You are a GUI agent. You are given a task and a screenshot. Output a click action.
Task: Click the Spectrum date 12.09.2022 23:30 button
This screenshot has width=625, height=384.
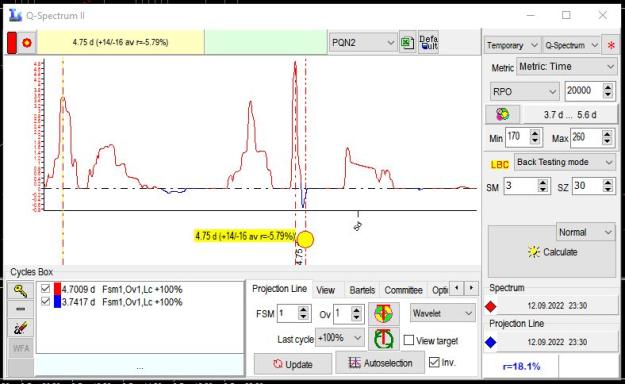click(x=557, y=306)
